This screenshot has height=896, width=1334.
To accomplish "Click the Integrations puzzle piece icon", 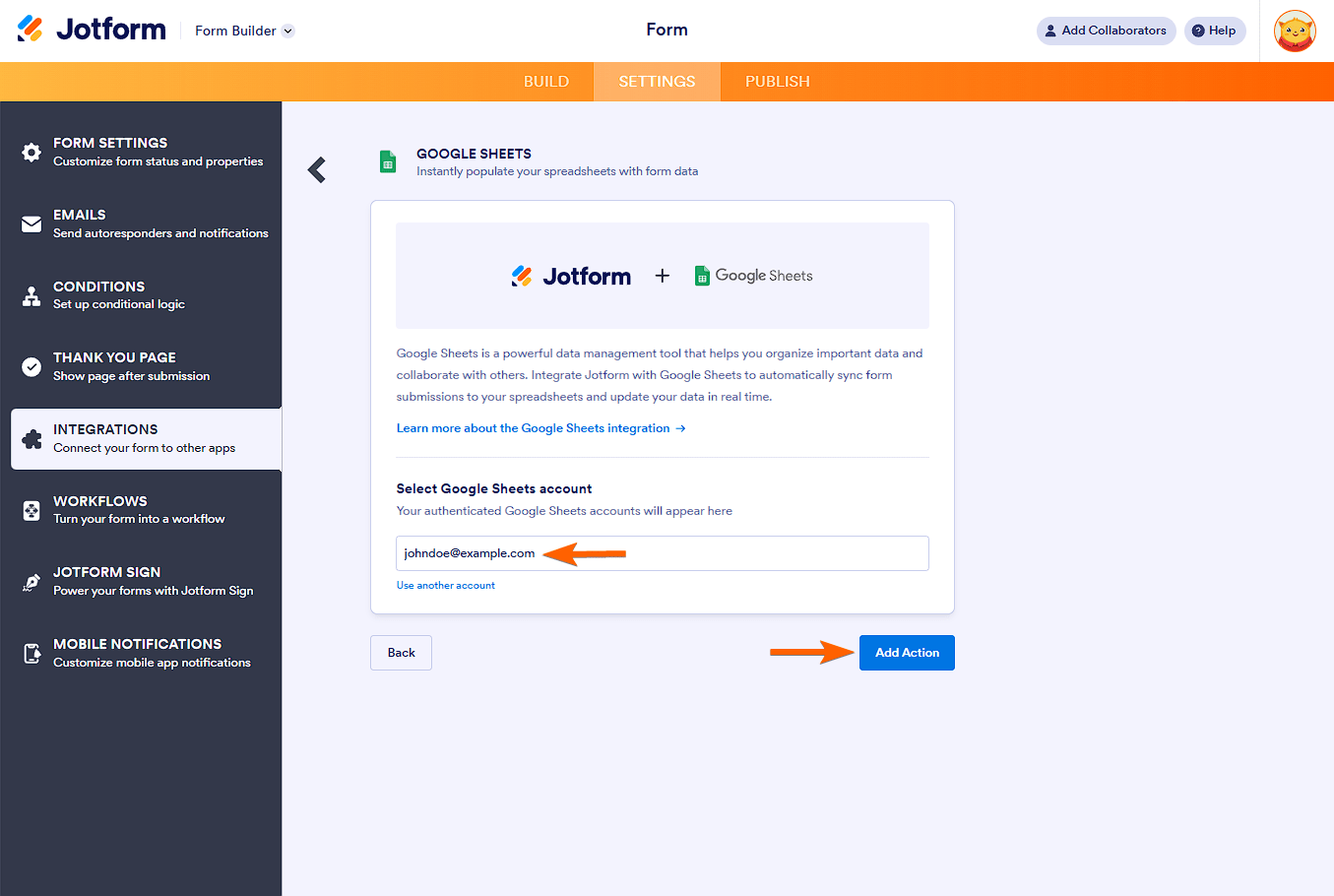I will (32, 437).
